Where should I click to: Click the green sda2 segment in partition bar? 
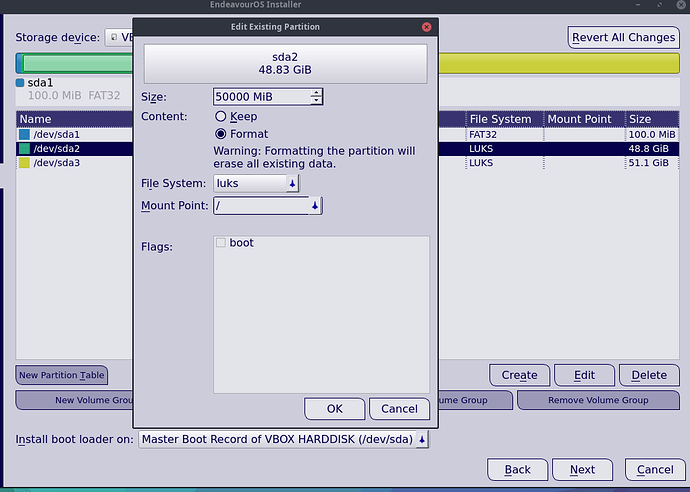pyautogui.click(x=77, y=63)
